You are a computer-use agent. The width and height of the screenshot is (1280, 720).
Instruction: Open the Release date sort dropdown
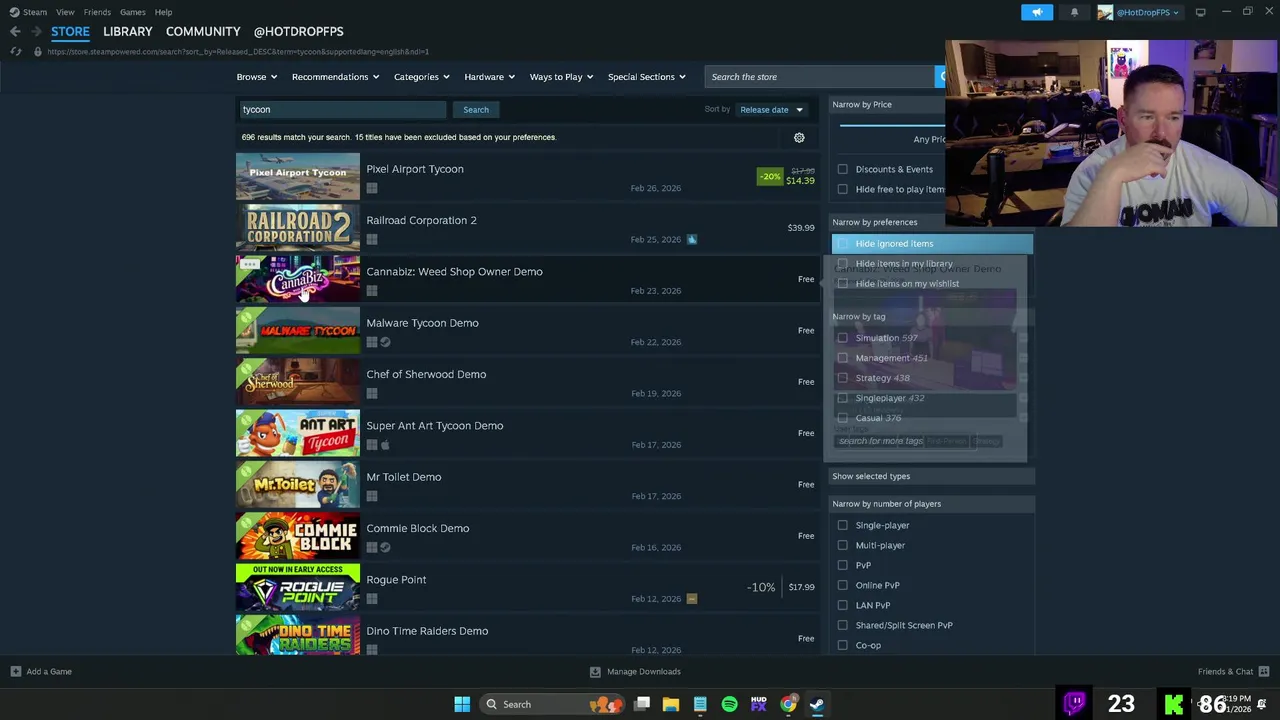(771, 110)
